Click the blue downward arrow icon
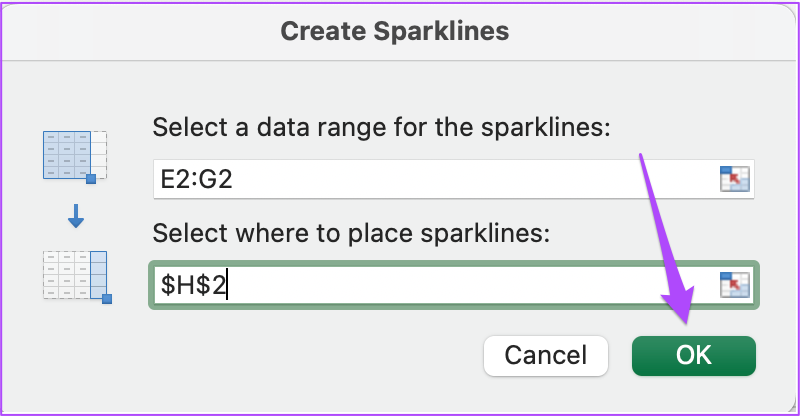The height and width of the screenshot is (416, 800). [76, 215]
